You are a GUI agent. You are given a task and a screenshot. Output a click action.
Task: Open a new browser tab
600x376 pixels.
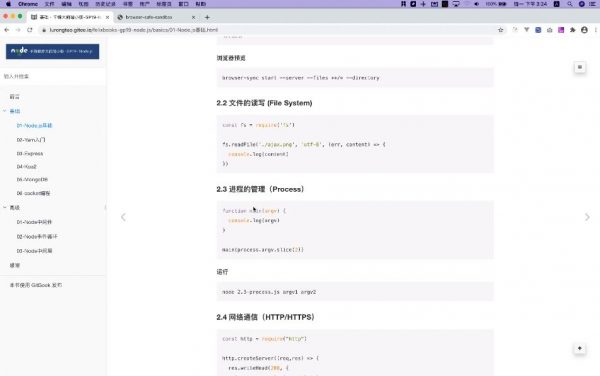click(207, 17)
